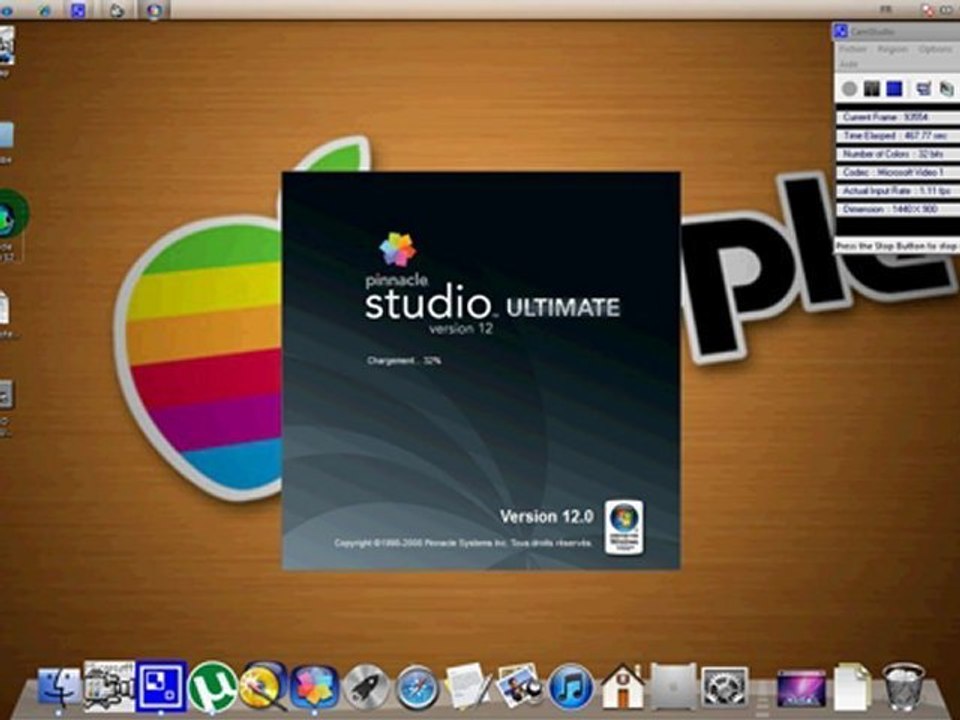Open the documents stack in the dock
Screen dimensions: 960x720
click(x=852, y=688)
